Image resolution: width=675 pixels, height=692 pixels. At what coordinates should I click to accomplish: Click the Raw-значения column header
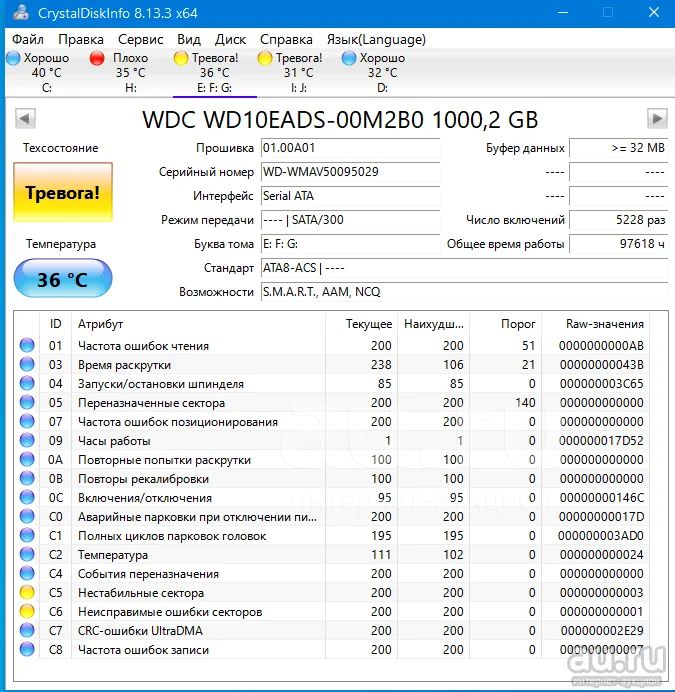596,323
